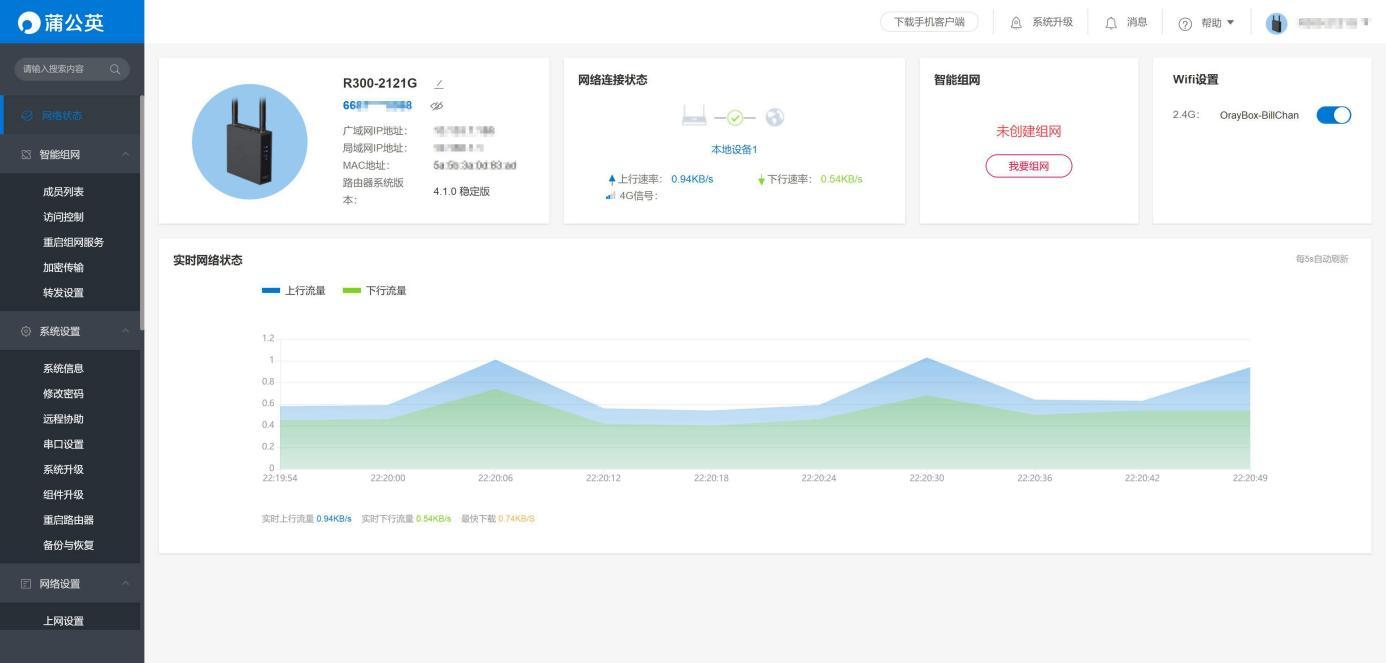Viewport: 1386px width, 663px height.
Task: Click the 我要组网 button
Action: point(1029,166)
